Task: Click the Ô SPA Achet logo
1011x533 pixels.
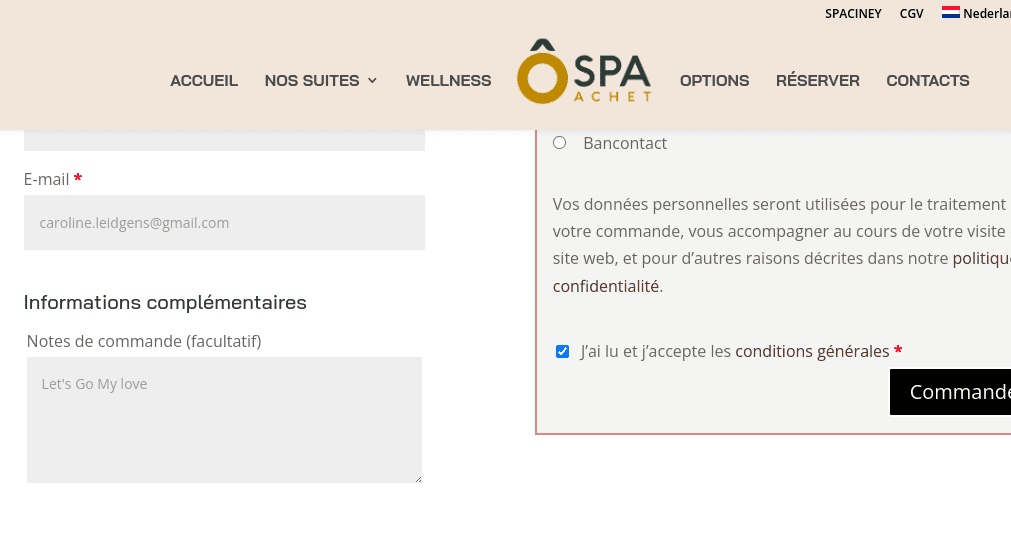Action: click(x=584, y=72)
